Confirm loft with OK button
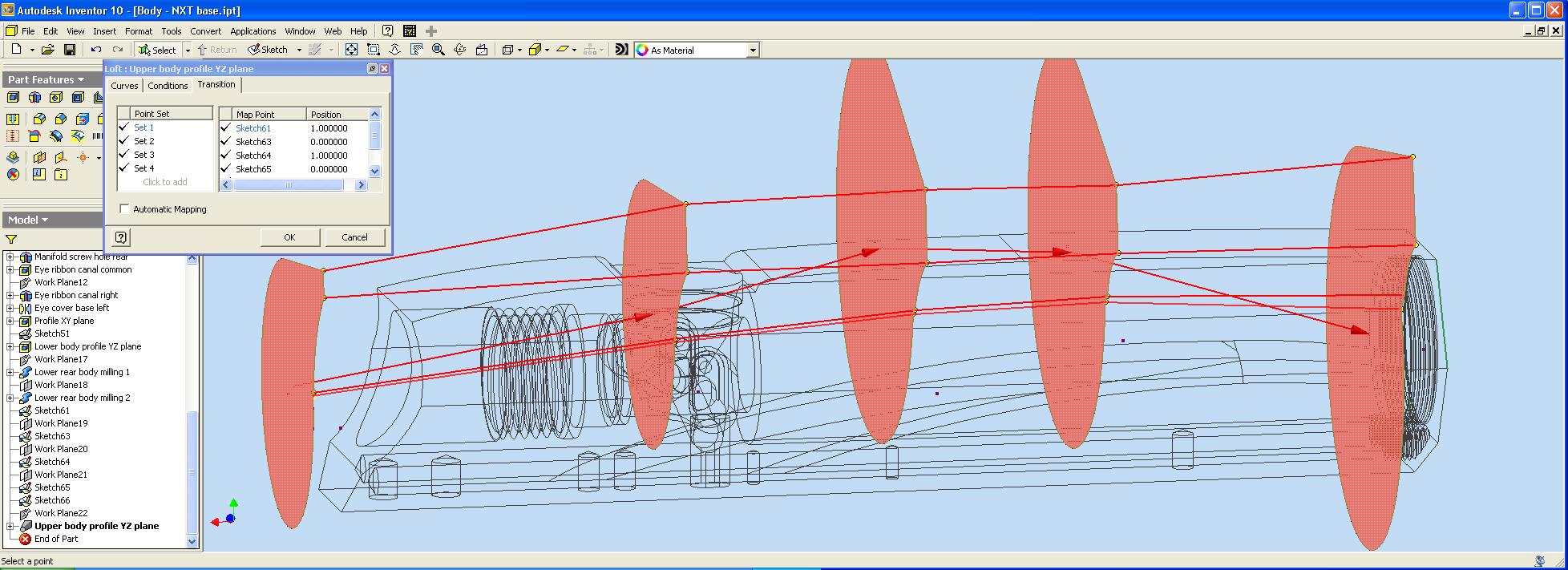Screen dimensions: 1568x570 289,237
